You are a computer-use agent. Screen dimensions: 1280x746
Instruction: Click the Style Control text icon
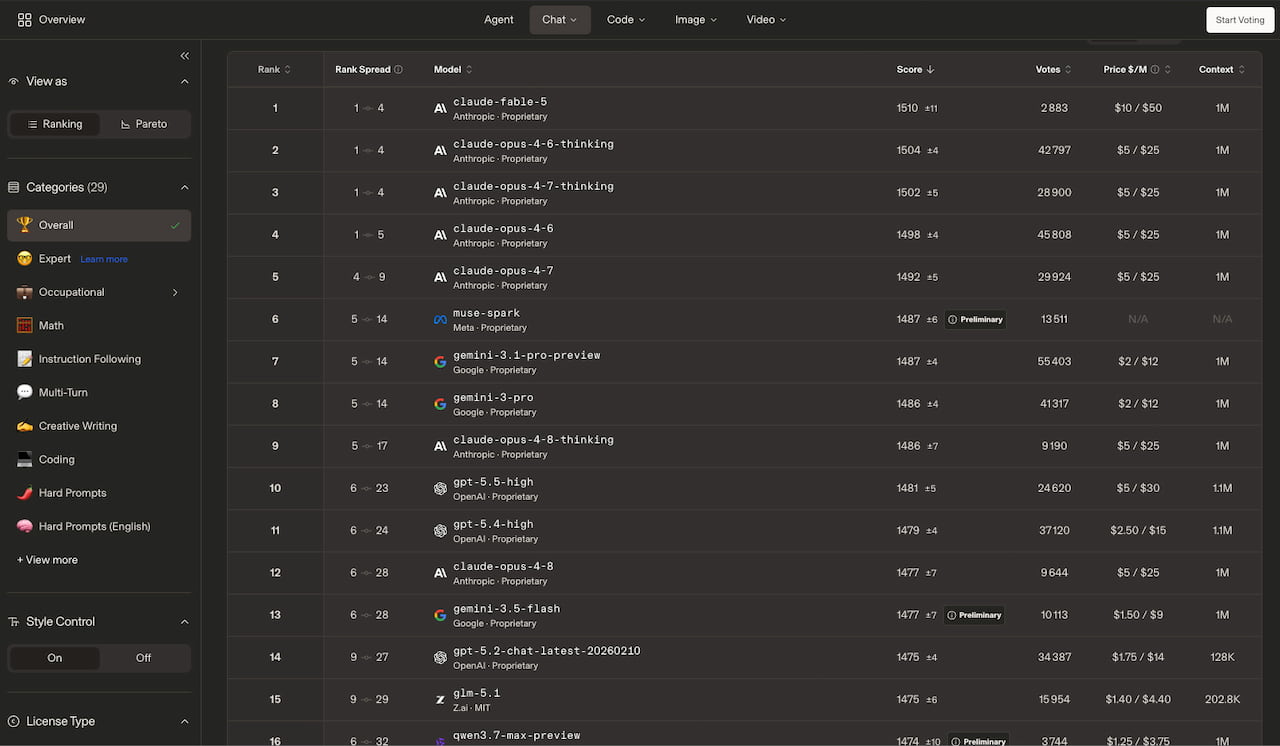pos(14,622)
